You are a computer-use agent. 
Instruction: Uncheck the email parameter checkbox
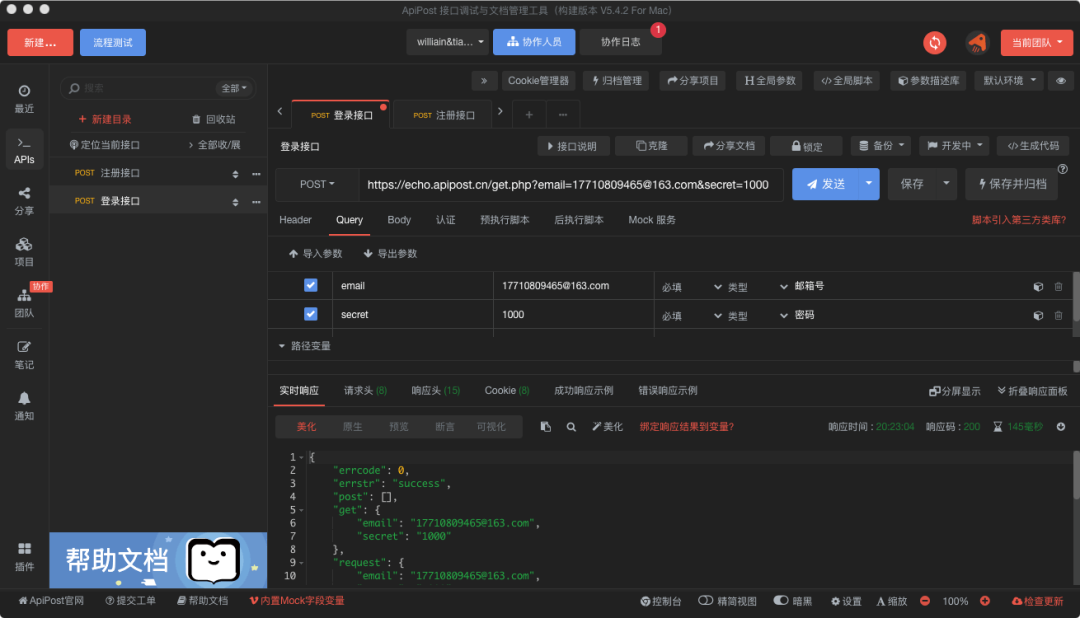(x=311, y=285)
